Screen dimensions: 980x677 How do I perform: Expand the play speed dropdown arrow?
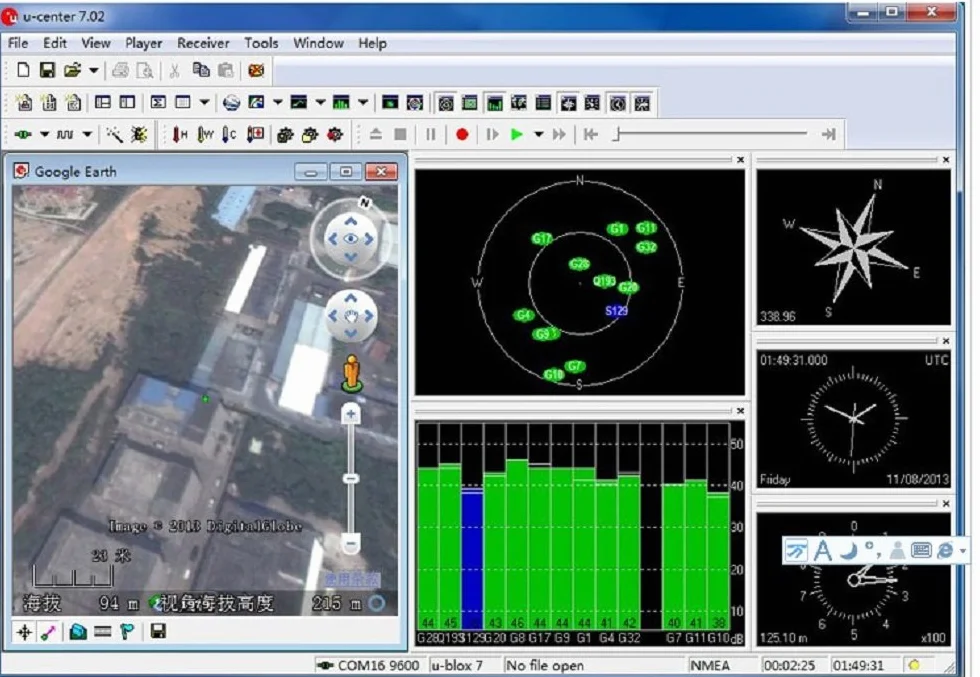click(538, 134)
